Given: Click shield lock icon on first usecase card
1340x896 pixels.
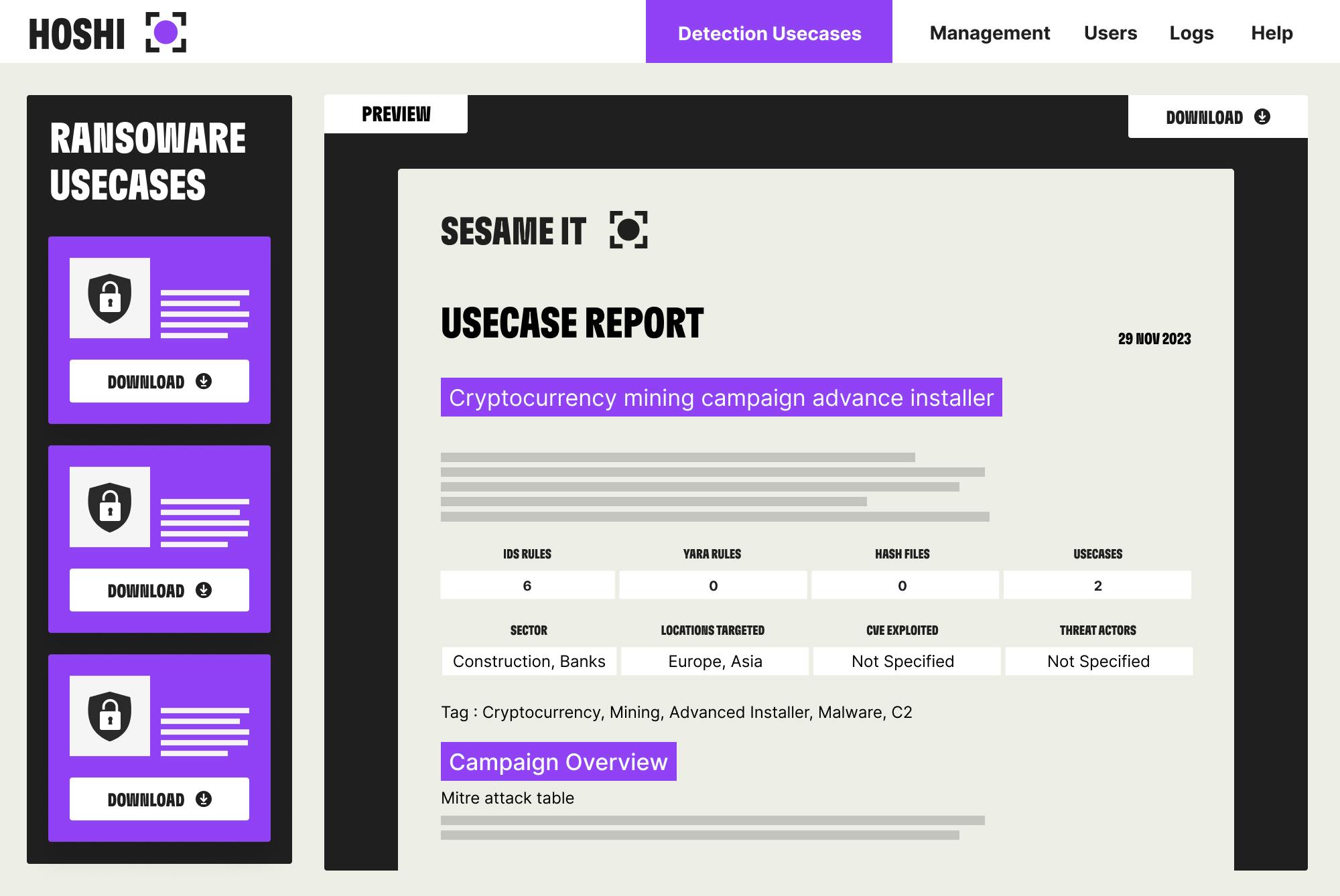Looking at the screenshot, I should 110,298.
